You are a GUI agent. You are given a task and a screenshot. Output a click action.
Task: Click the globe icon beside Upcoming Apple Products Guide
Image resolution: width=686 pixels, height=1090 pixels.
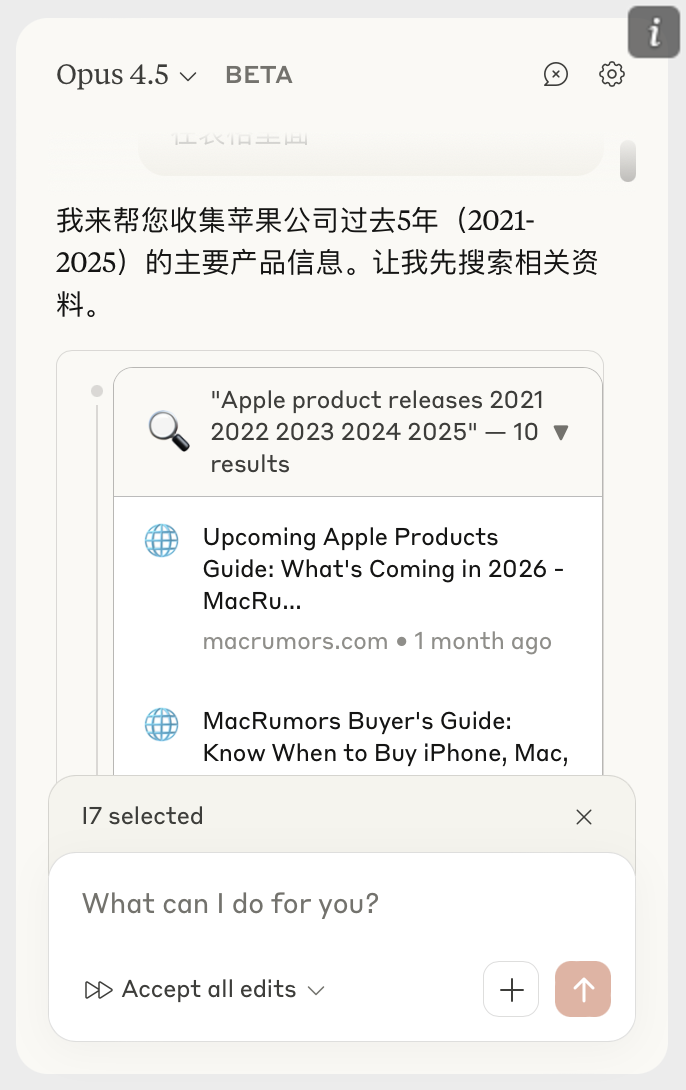(161, 540)
